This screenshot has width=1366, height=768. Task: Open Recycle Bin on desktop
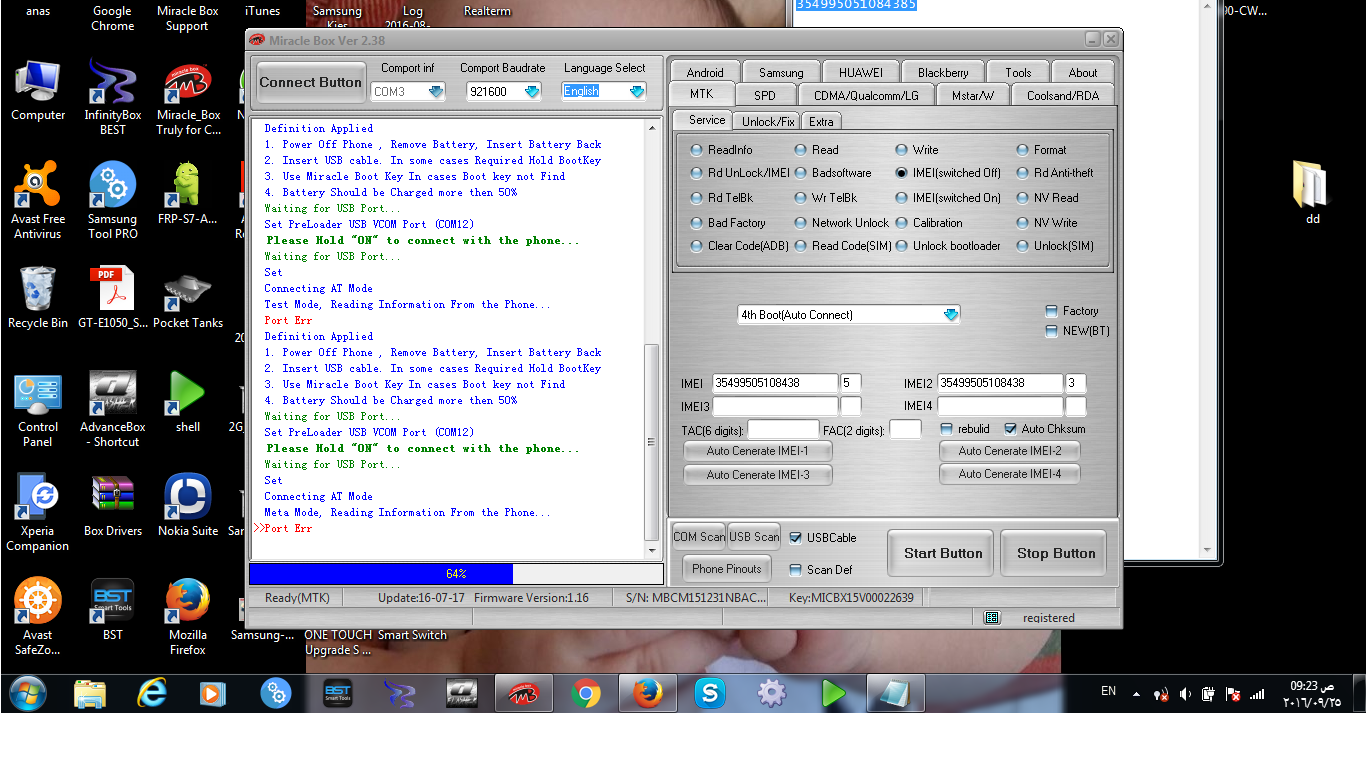click(x=38, y=298)
